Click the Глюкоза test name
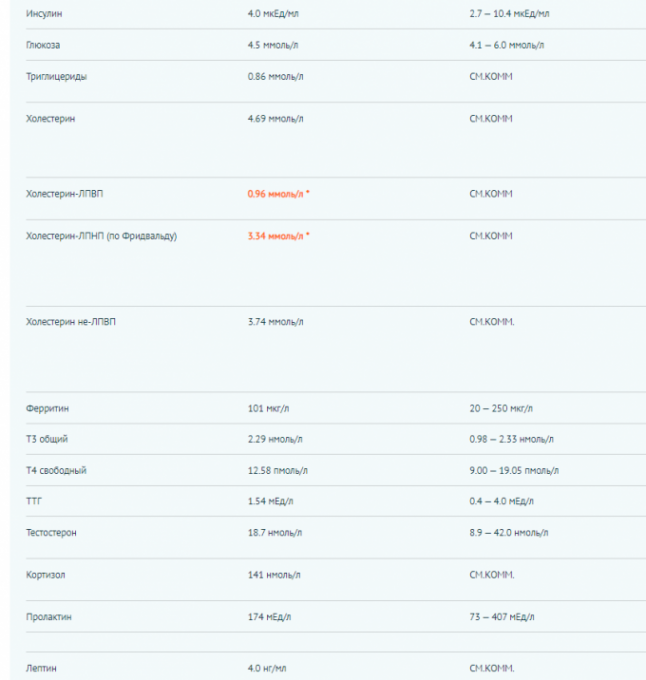This screenshot has height=680, width=646. click(43, 45)
